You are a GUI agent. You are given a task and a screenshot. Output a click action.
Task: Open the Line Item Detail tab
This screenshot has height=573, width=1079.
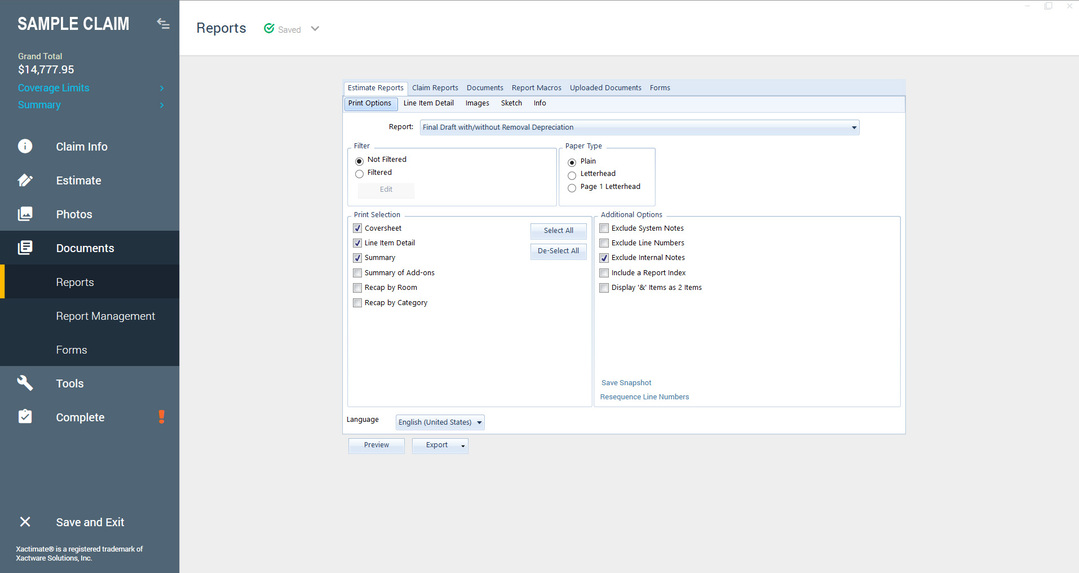428,103
